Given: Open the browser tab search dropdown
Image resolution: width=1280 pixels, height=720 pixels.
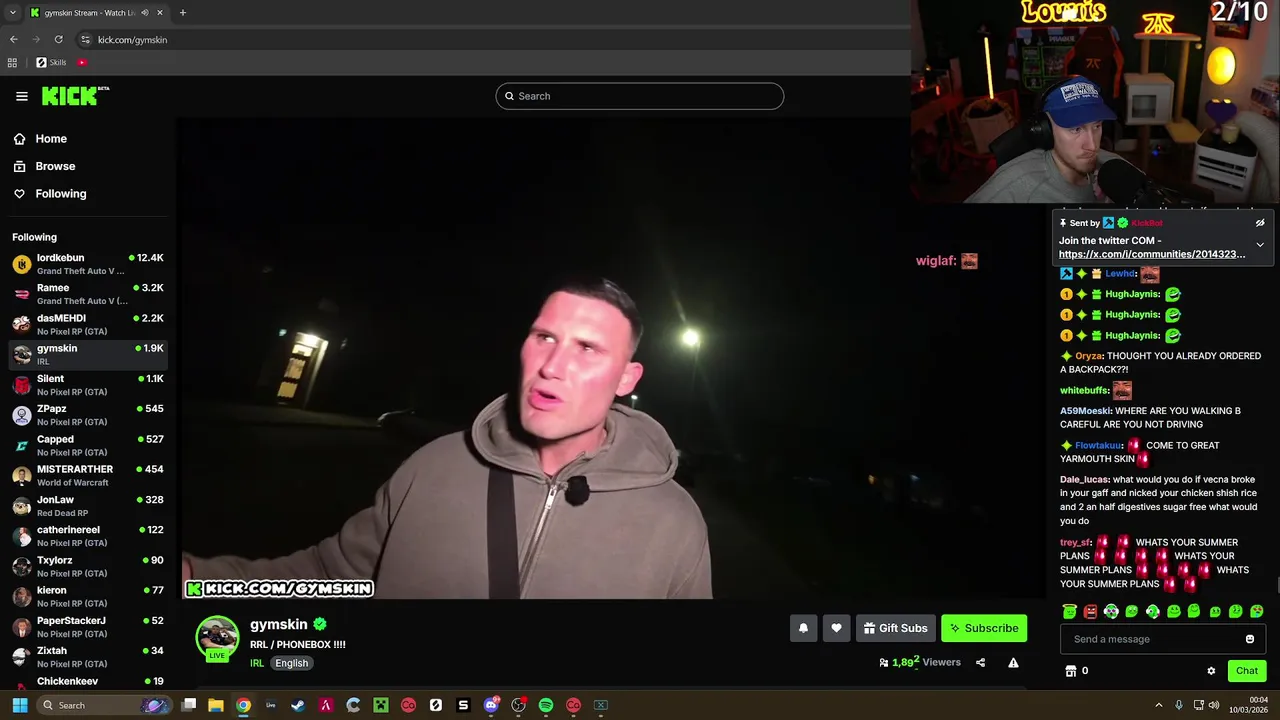Looking at the screenshot, I should (x=12, y=13).
